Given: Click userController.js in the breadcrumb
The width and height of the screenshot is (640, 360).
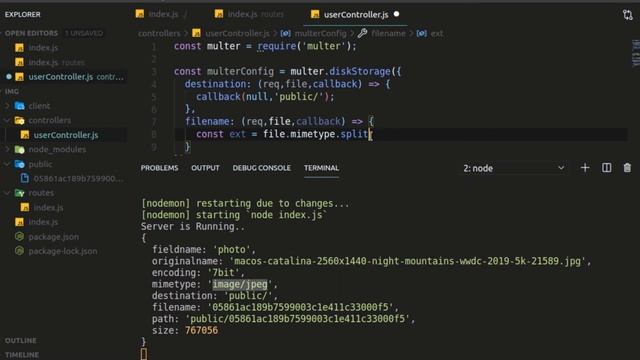Looking at the screenshot, I should pyautogui.click(x=237, y=33).
